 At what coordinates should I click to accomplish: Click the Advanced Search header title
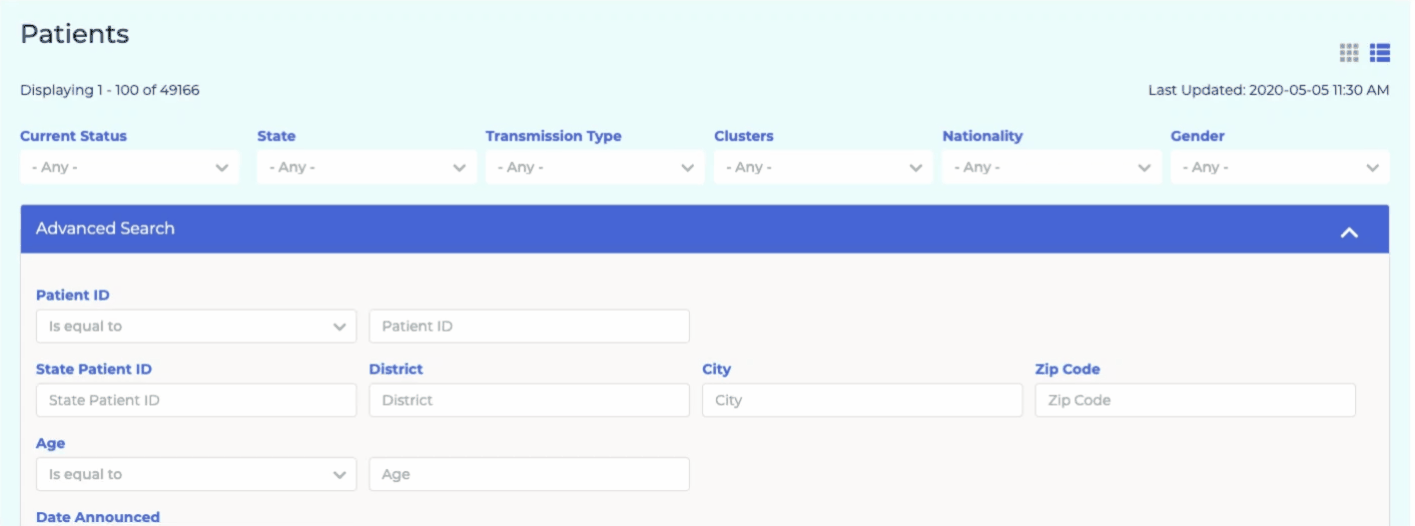tap(105, 228)
